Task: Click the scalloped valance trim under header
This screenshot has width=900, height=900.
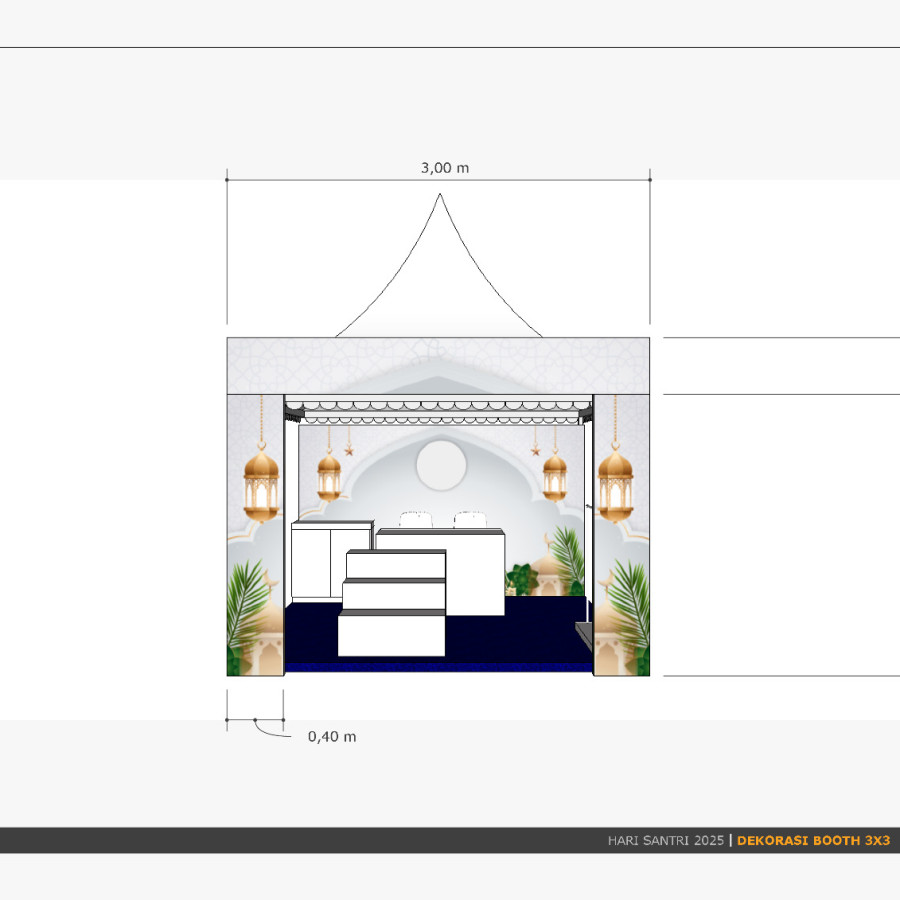Action: tap(439, 407)
